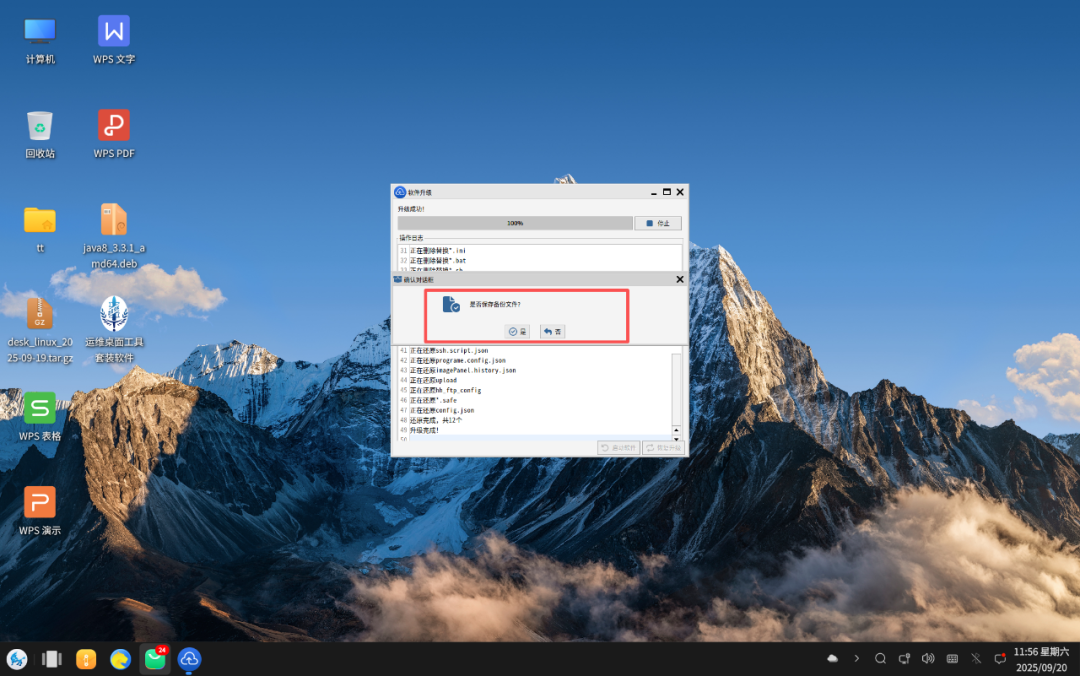The height and width of the screenshot is (676, 1080).
Task: Maximize the 软件升级 window
Action: tap(667, 192)
